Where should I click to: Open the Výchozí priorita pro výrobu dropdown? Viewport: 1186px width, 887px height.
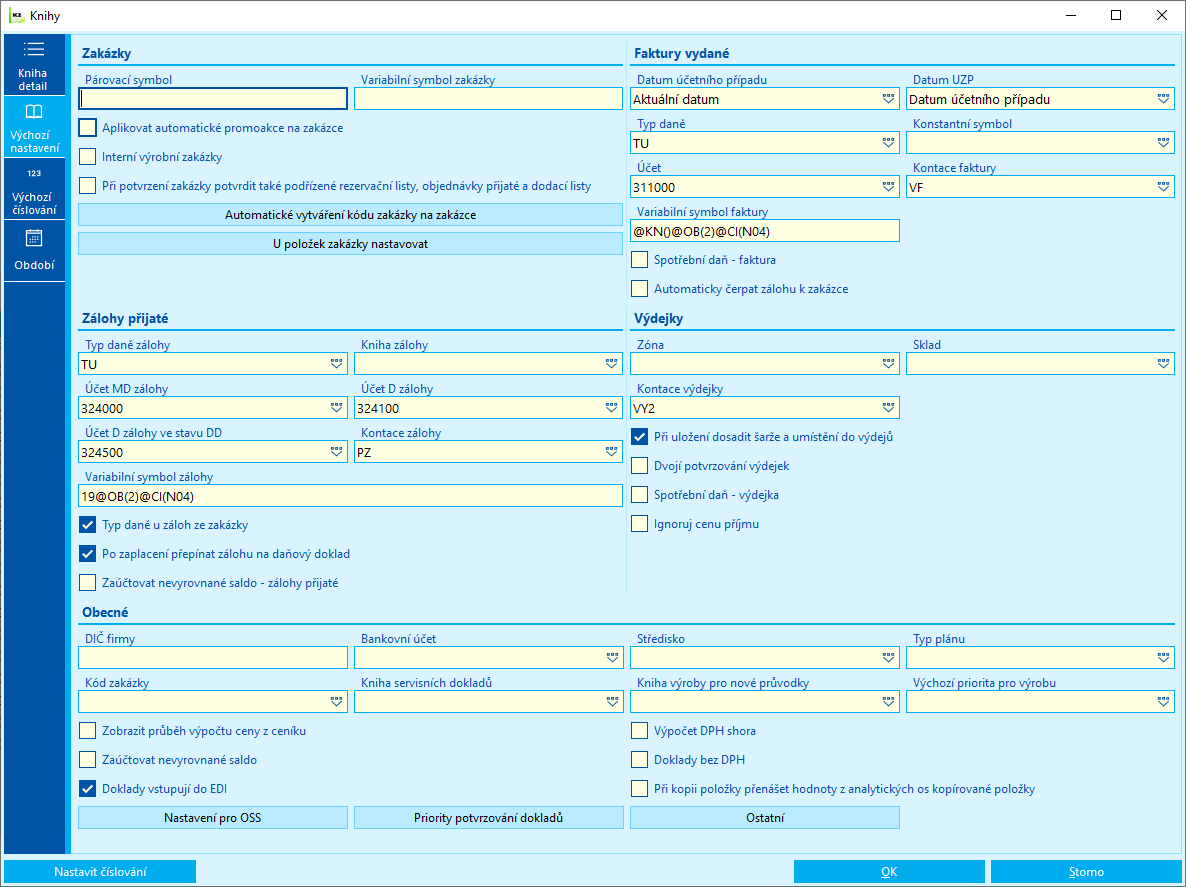pos(1163,702)
